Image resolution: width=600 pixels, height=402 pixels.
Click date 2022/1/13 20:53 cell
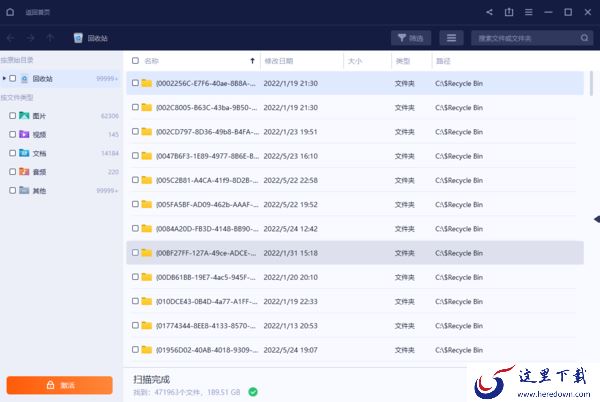(290, 326)
